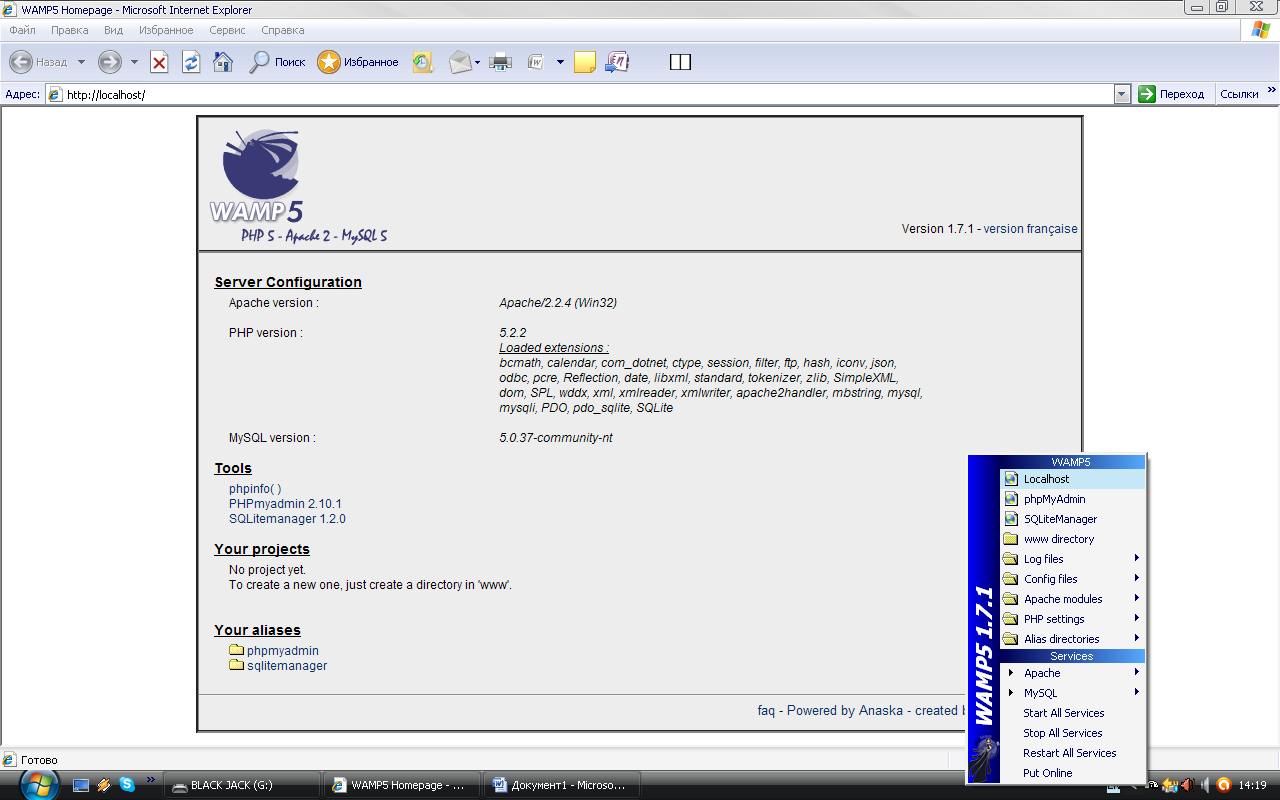Click the WAMP5 logo image
1280x800 pixels.
coord(298,185)
